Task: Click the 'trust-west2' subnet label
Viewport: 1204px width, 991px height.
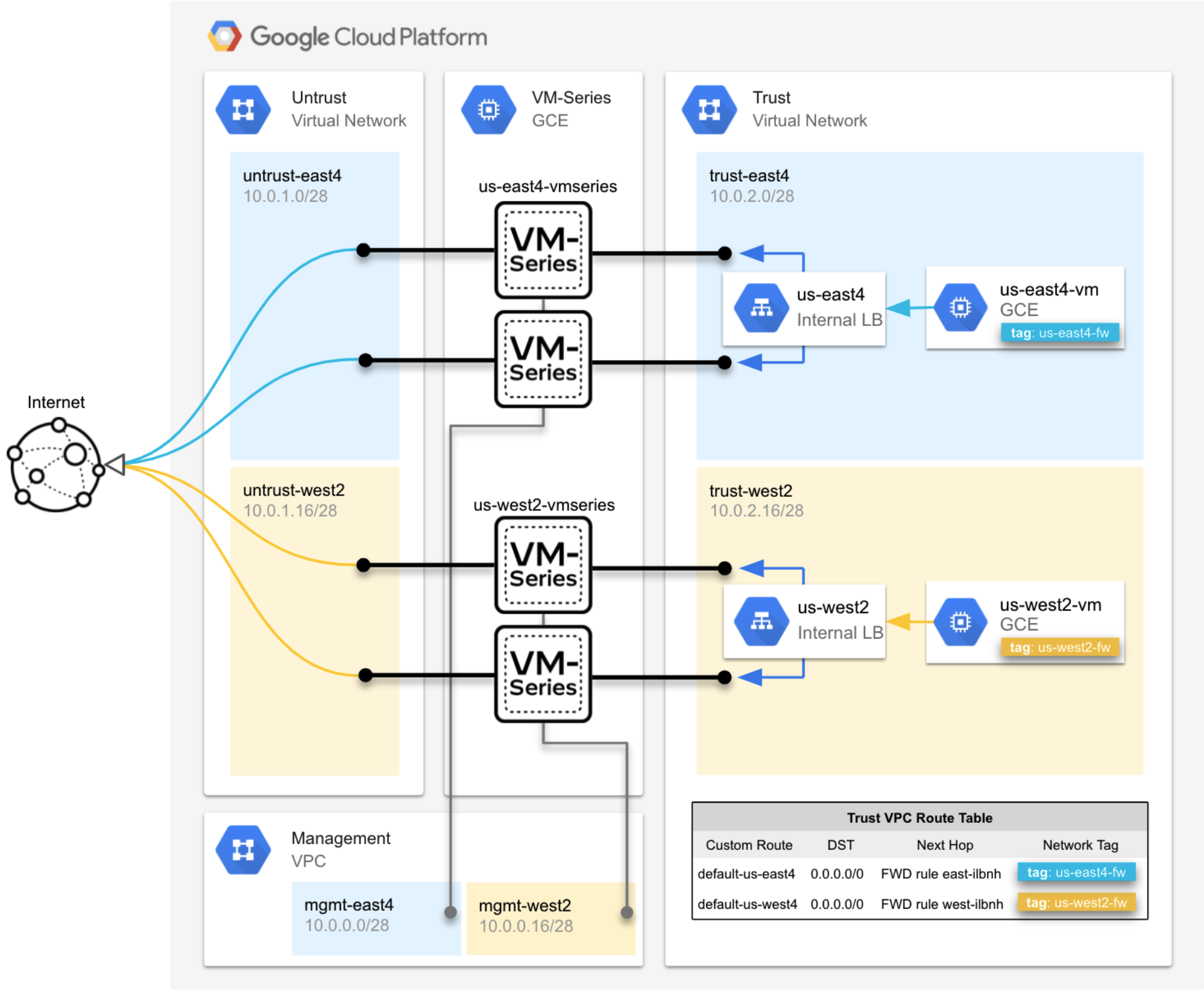Action: [x=750, y=490]
